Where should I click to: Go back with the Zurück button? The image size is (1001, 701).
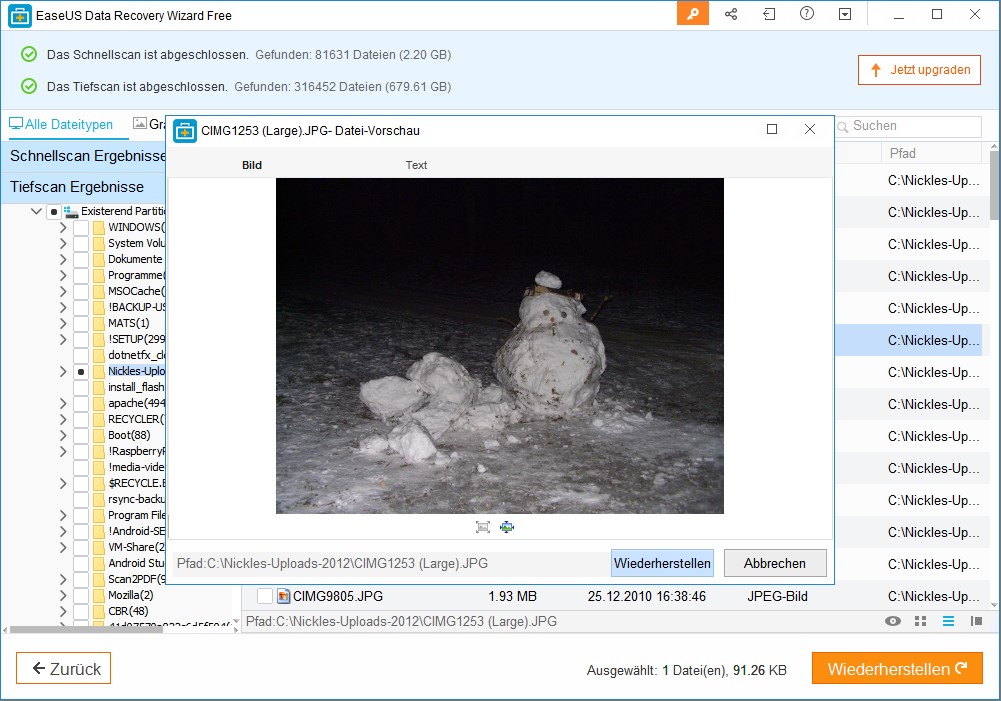click(x=64, y=668)
